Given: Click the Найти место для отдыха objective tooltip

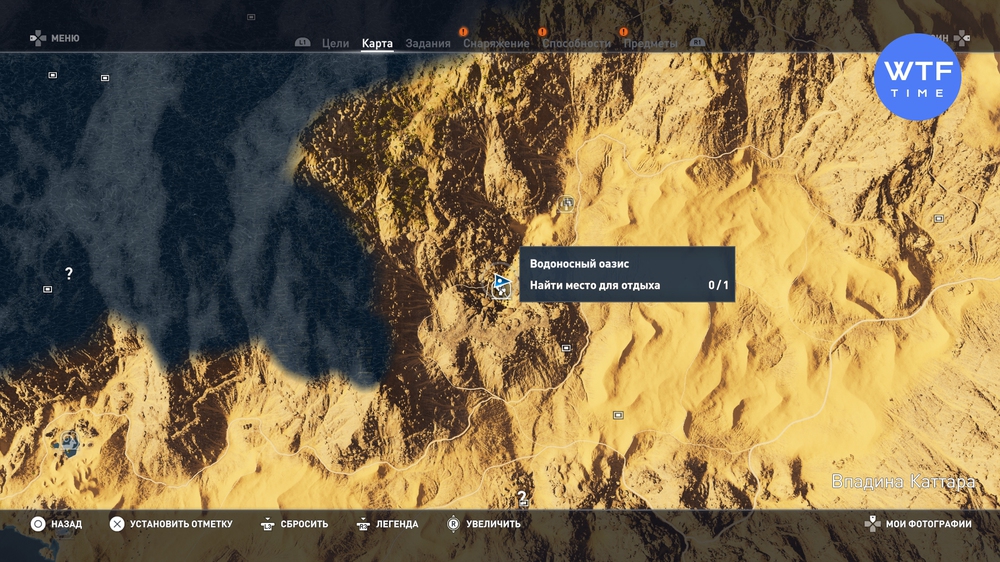Looking at the screenshot, I should 627,285.
